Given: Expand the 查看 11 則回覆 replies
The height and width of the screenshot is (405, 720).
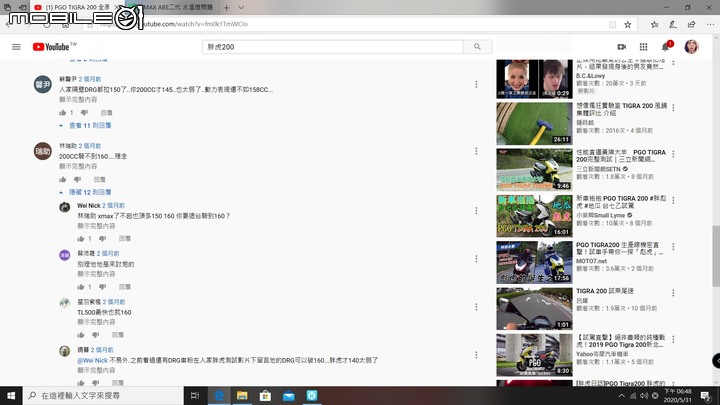Looking at the screenshot, I should tap(86, 125).
